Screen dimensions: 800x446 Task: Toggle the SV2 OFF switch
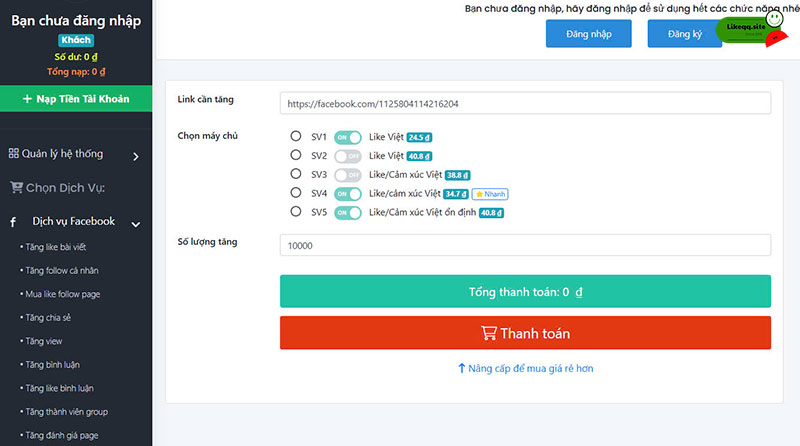tap(348, 156)
